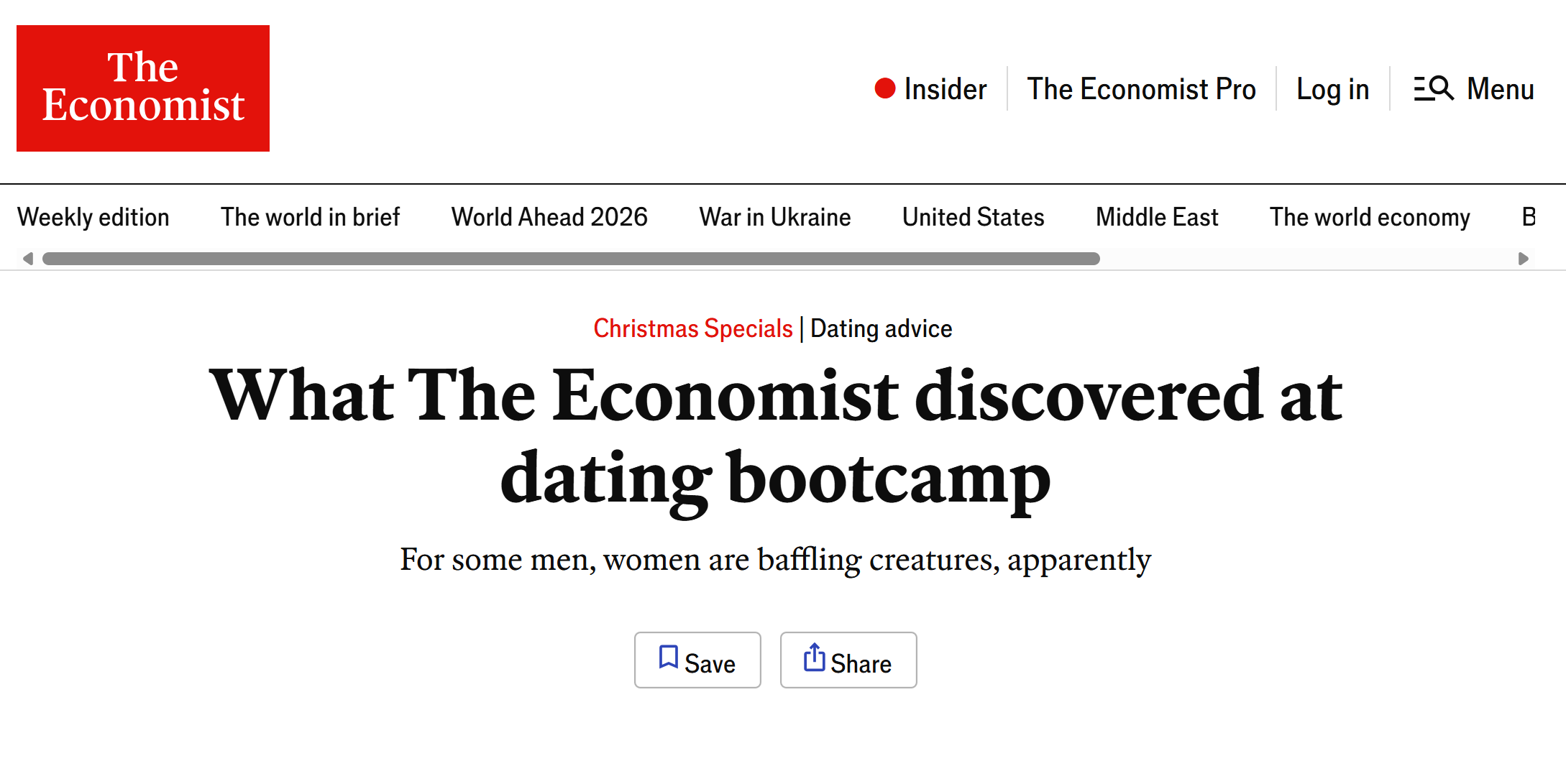
Task: Open World Ahead 2026 section
Action: [549, 217]
